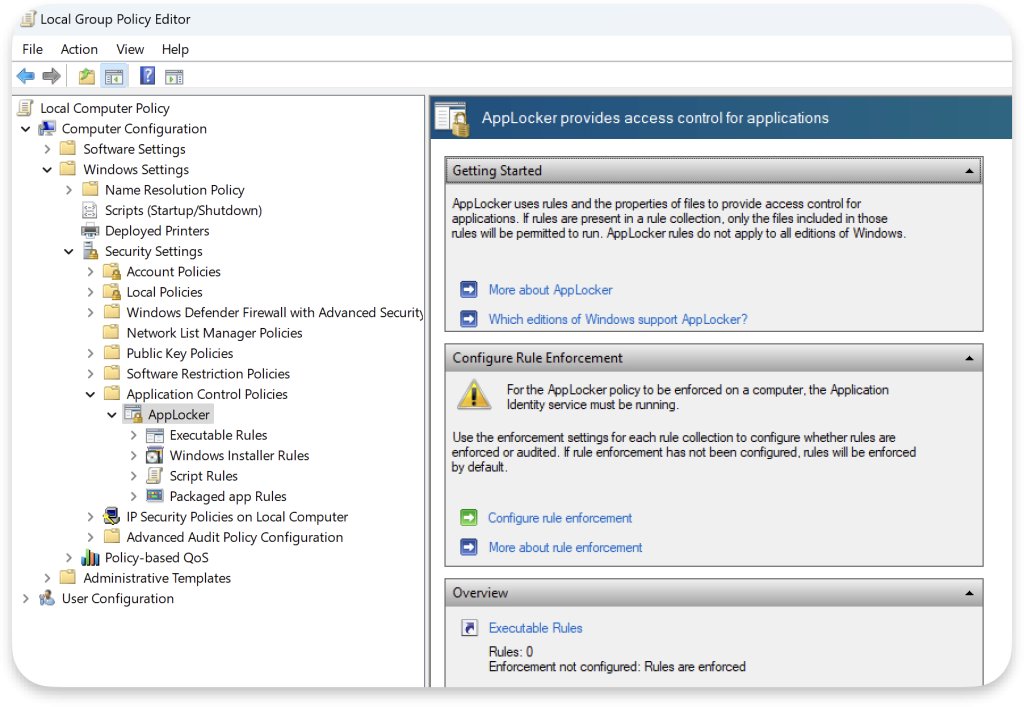This screenshot has height=707, width=1024.
Task: Collapse the Computer Configuration node
Action: [x=26, y=129]
